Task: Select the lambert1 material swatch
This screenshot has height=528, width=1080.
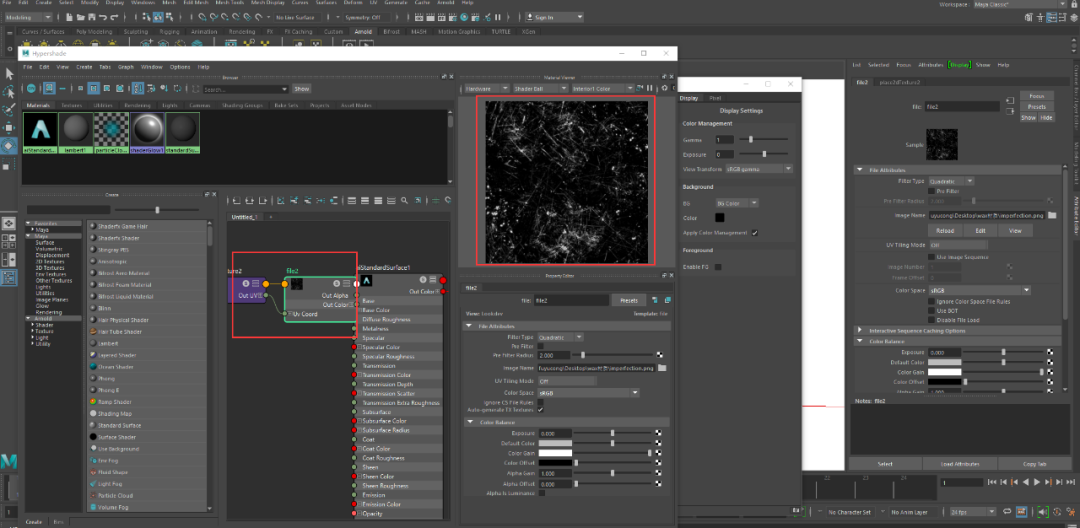Action: click(x=75, y=130)
